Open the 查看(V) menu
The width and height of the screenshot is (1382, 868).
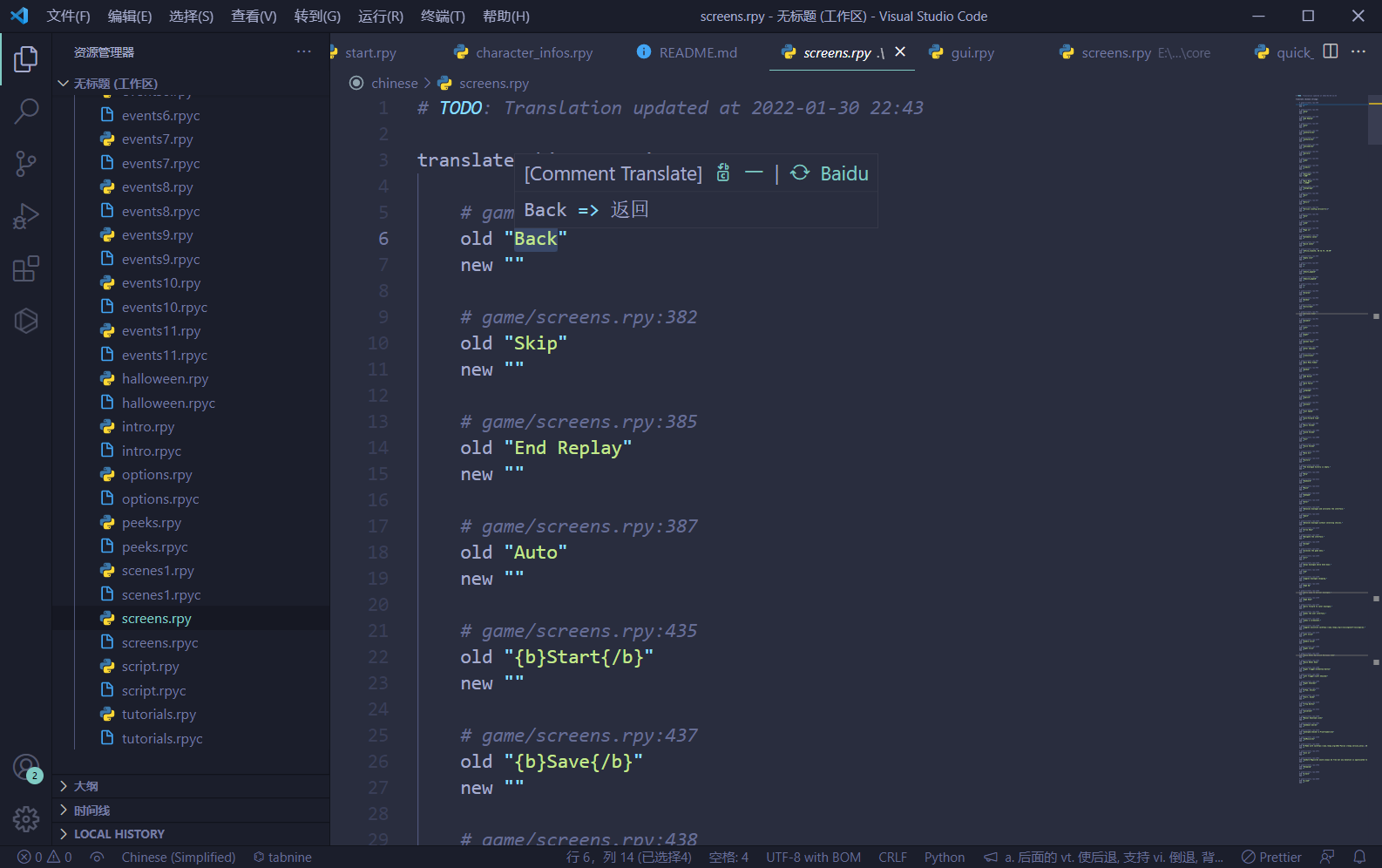click(x=254, y=17)
